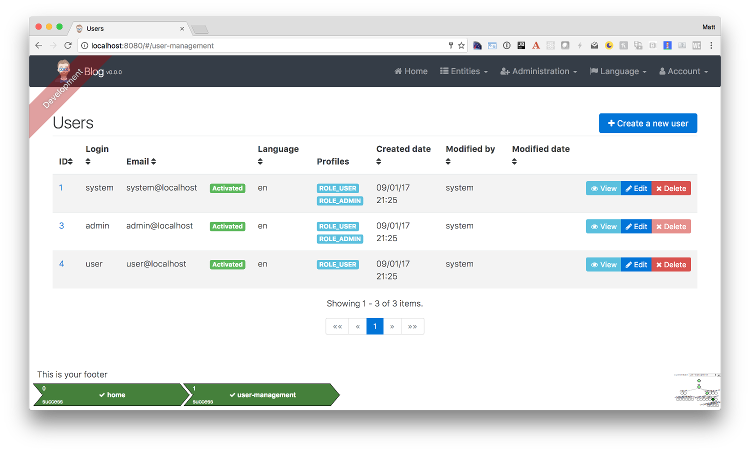Sort table by Email column

coord(141,162)
